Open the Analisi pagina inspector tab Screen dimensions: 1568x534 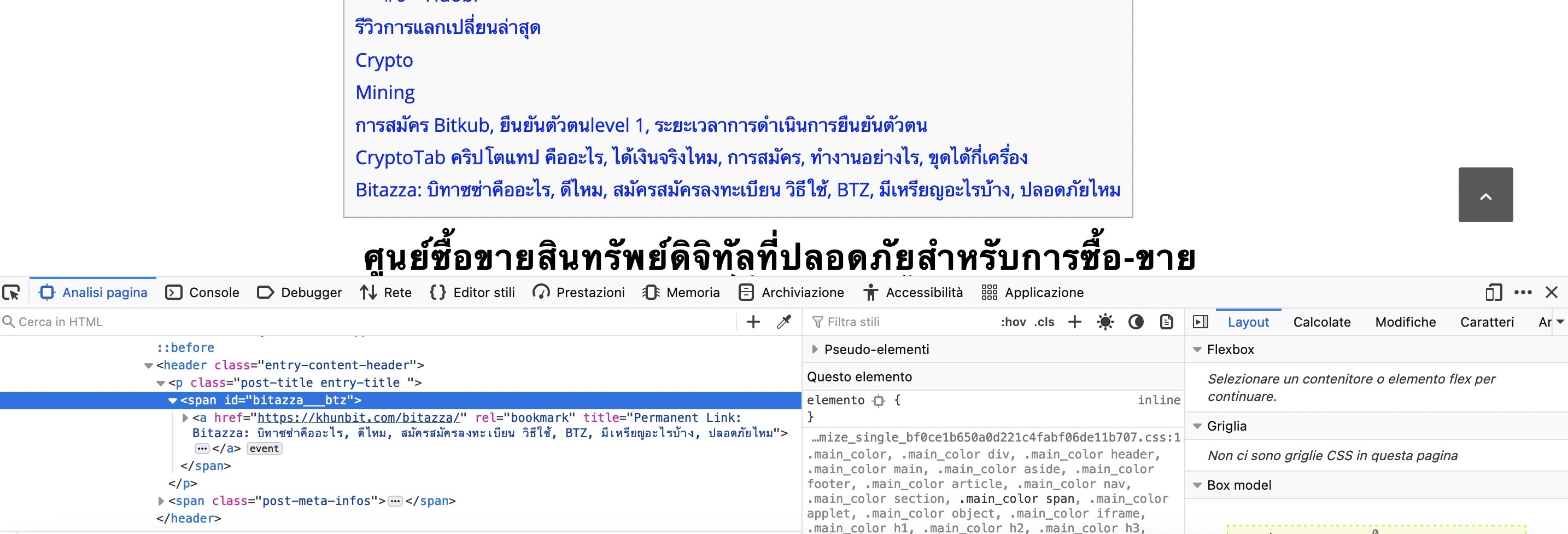[93, 293]
